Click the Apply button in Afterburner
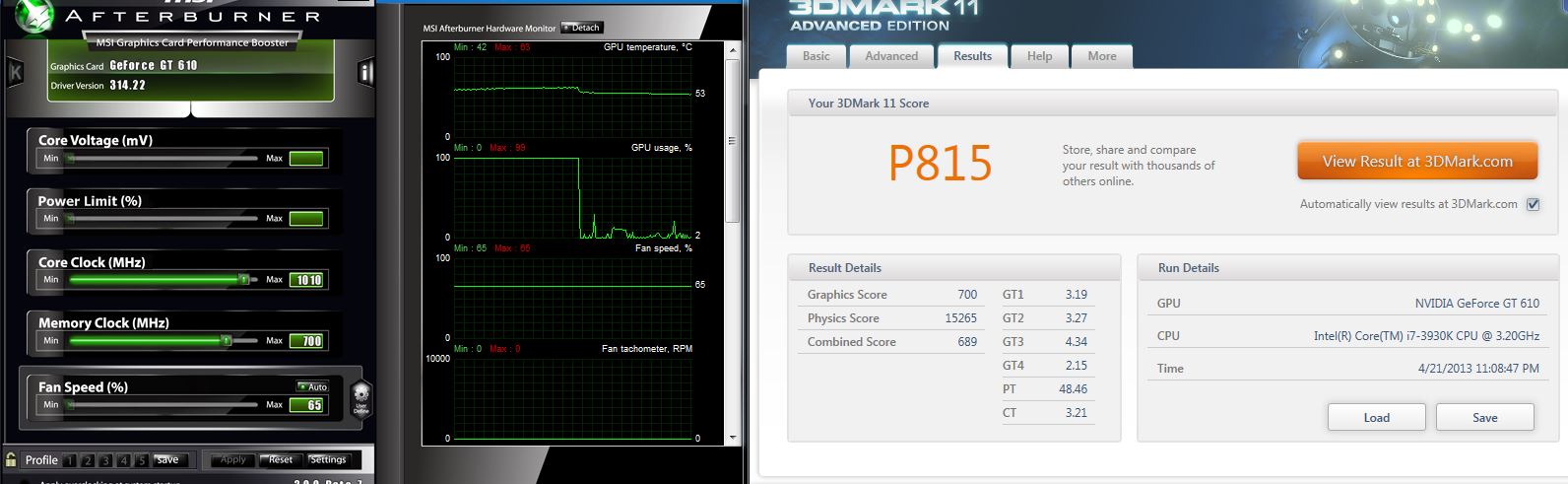Screen dimensions: 1568x484 [233, 460]
